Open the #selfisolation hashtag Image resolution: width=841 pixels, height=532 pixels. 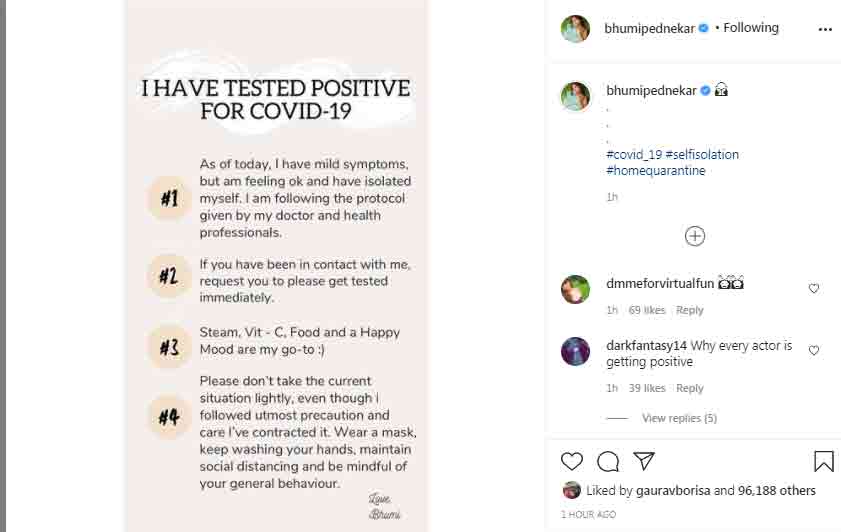coord(702,155)
